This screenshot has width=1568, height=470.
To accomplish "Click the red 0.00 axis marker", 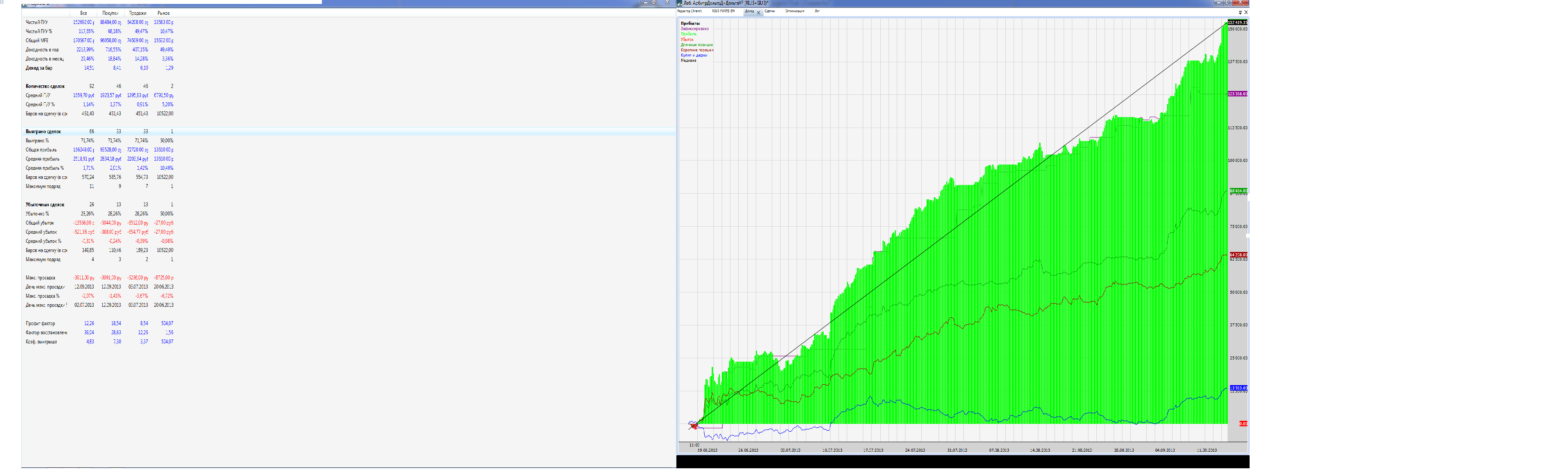I will (x=1243, y=424).
